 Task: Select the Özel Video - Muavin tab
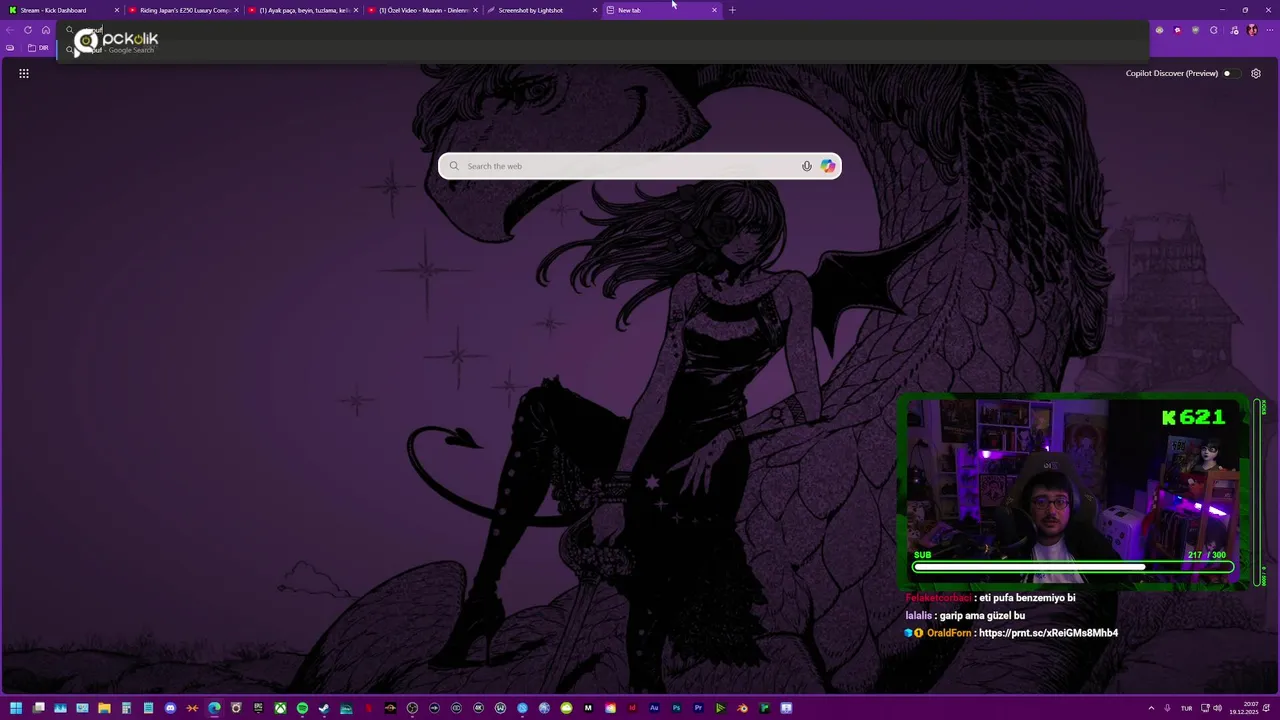pyautogui.click(x=422, y=10)
